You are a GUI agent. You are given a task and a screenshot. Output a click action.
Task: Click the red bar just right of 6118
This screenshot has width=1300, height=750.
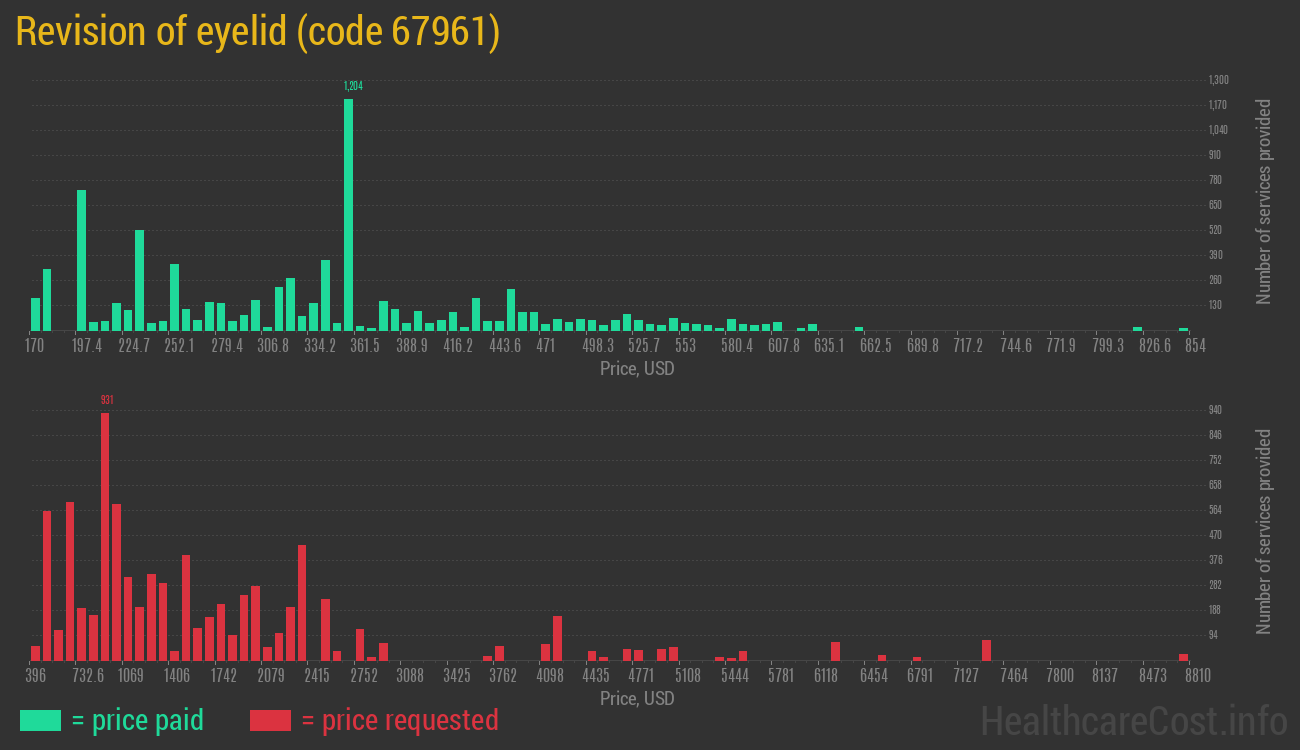pyautogui.click(x=835, y=651)
